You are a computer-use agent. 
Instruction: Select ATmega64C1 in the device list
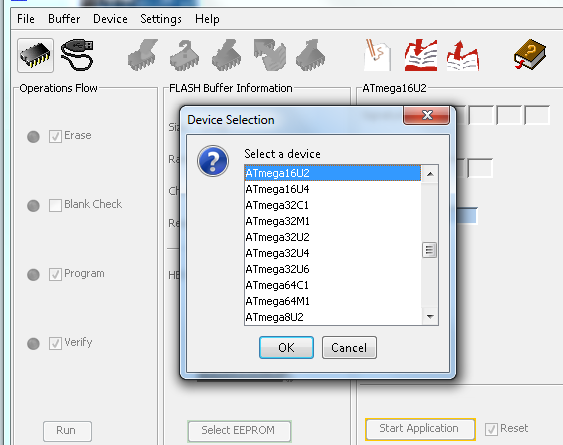[x=332, y=285]
